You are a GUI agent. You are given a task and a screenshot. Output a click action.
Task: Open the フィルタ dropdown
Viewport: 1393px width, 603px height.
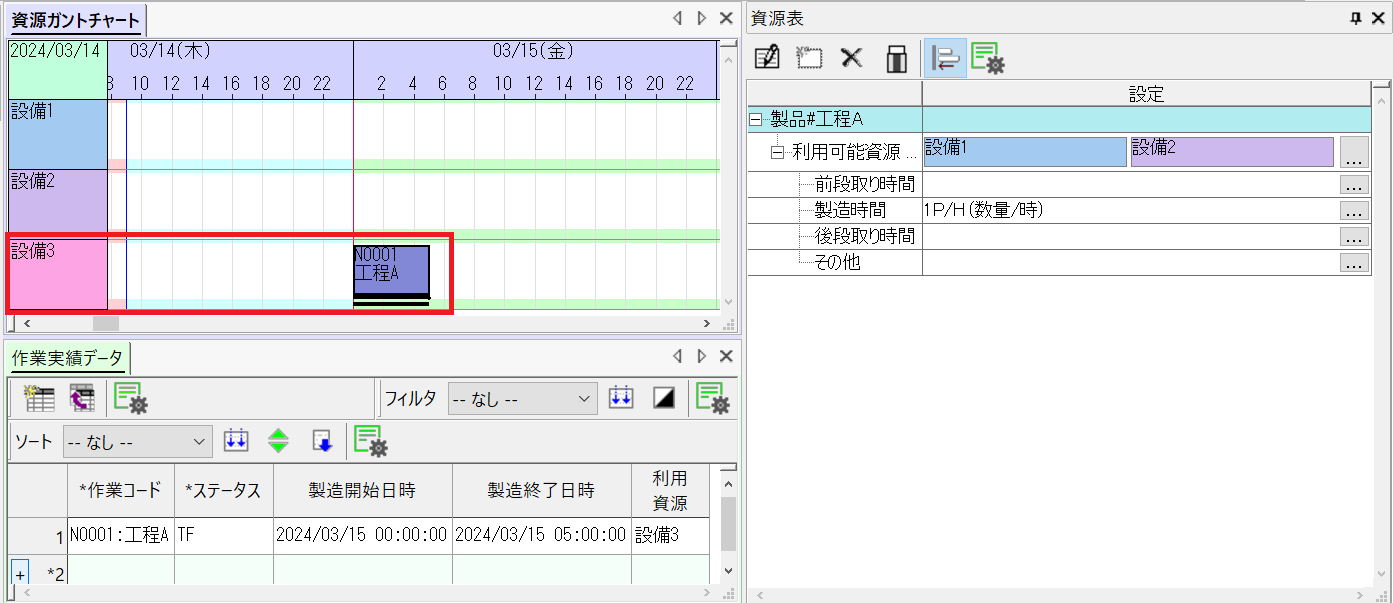pos(522,399)
